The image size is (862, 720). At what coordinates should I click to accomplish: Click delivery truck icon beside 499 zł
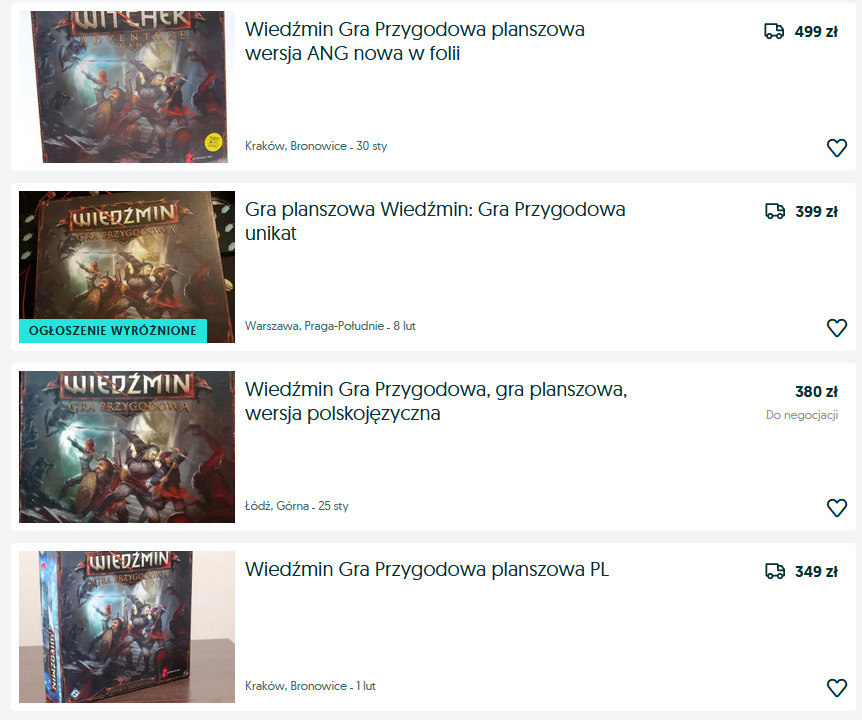774,31
